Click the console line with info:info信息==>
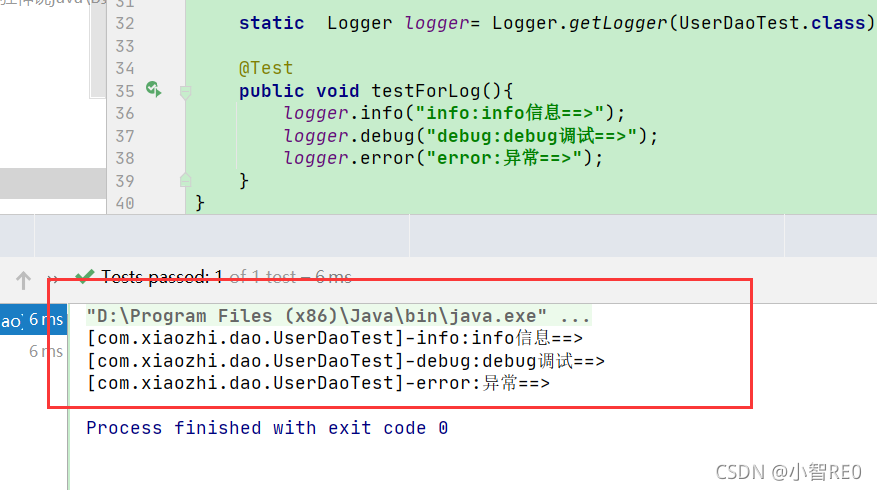This screenshot has height=490, width=877. tap(335, 338)
